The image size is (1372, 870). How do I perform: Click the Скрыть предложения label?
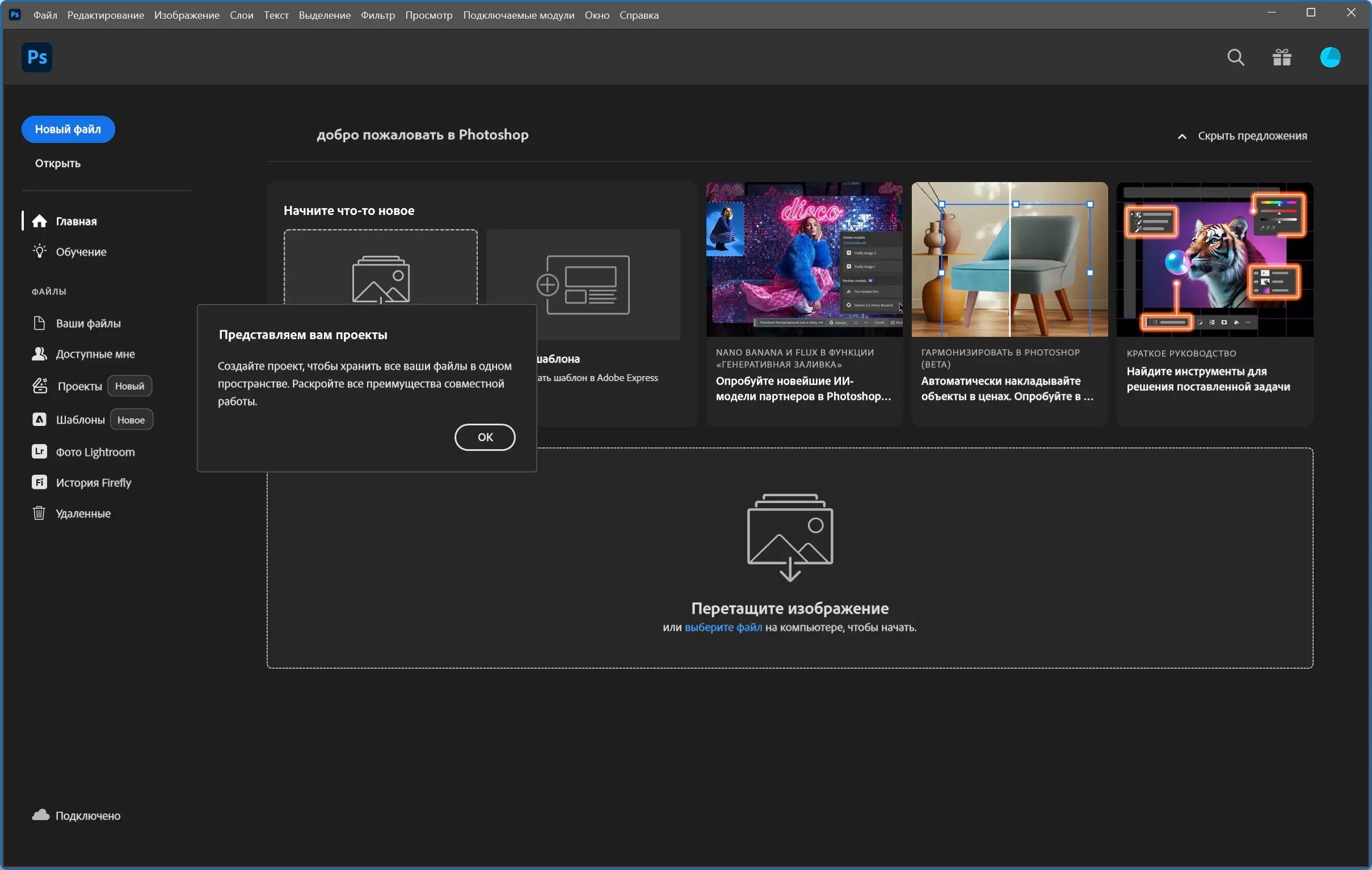(1252, 136)
